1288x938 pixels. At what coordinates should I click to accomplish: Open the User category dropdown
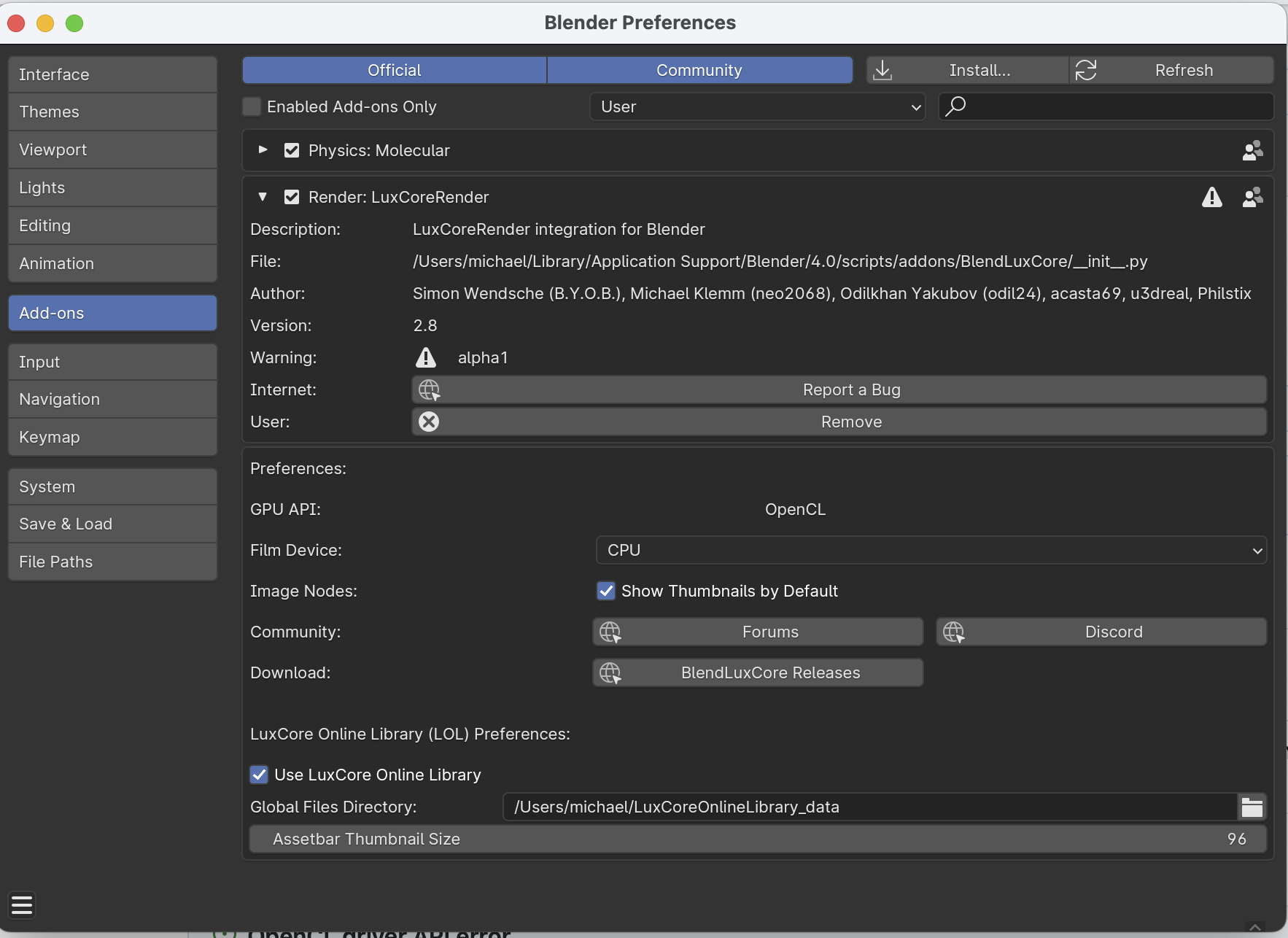tap(758, 106)
